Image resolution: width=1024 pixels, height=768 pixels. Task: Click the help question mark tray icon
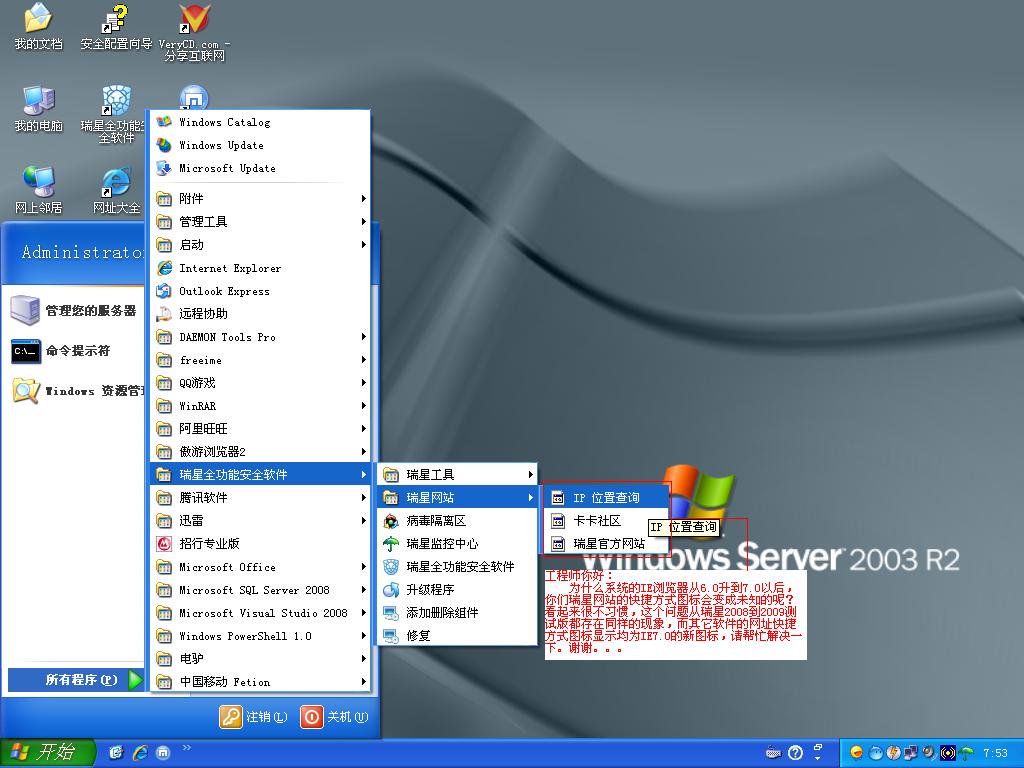click(796, 752)
